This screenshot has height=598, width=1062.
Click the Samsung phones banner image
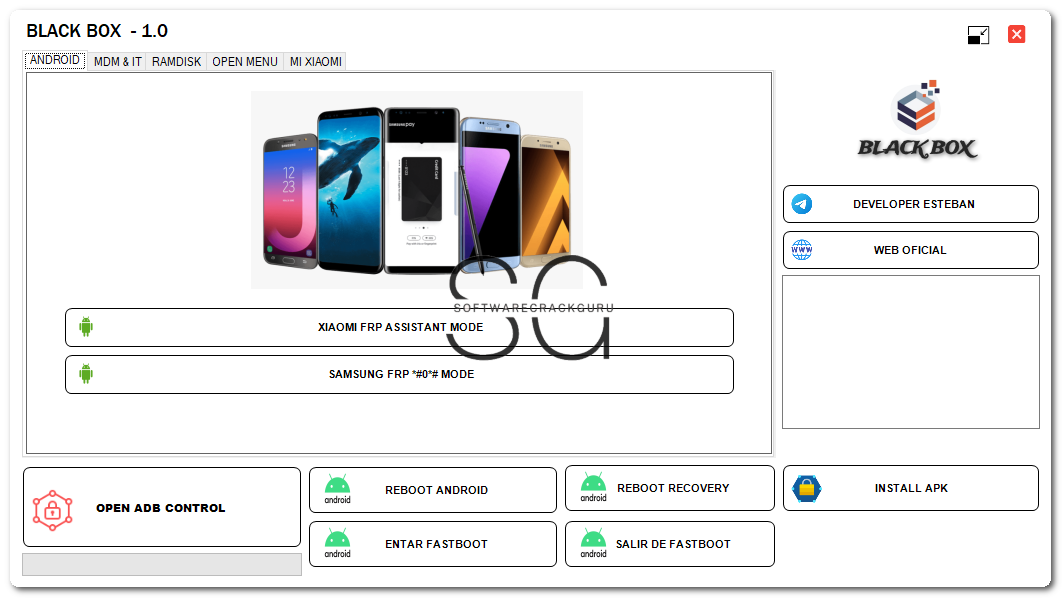tap(417, 190)
